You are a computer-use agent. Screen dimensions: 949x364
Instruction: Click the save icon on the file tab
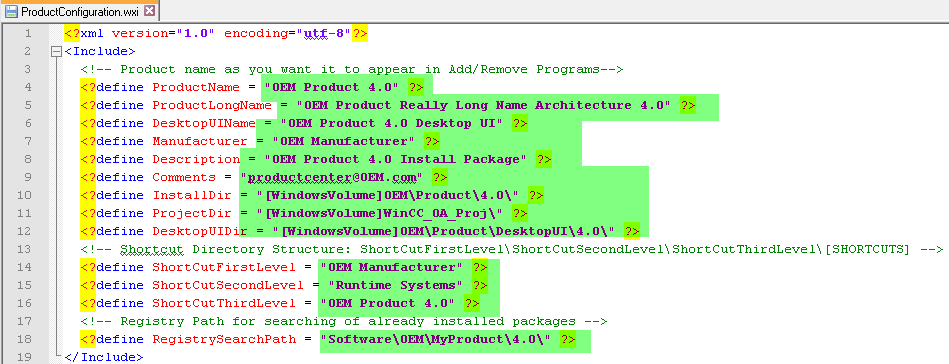click(10, 11)
